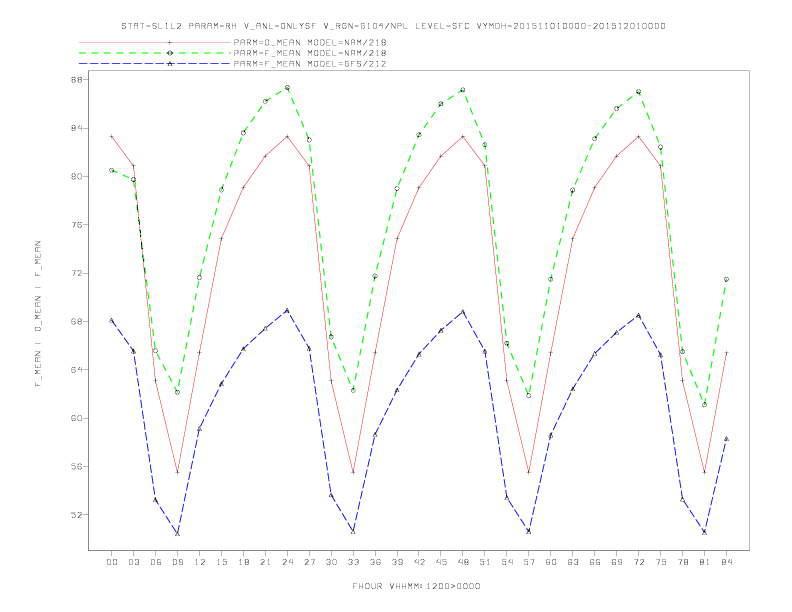Image resolution: width=792 pixels, height=612 pixels.
Task: Click x-axis forecast hour label 24
Action: click(x=287, y=562)
